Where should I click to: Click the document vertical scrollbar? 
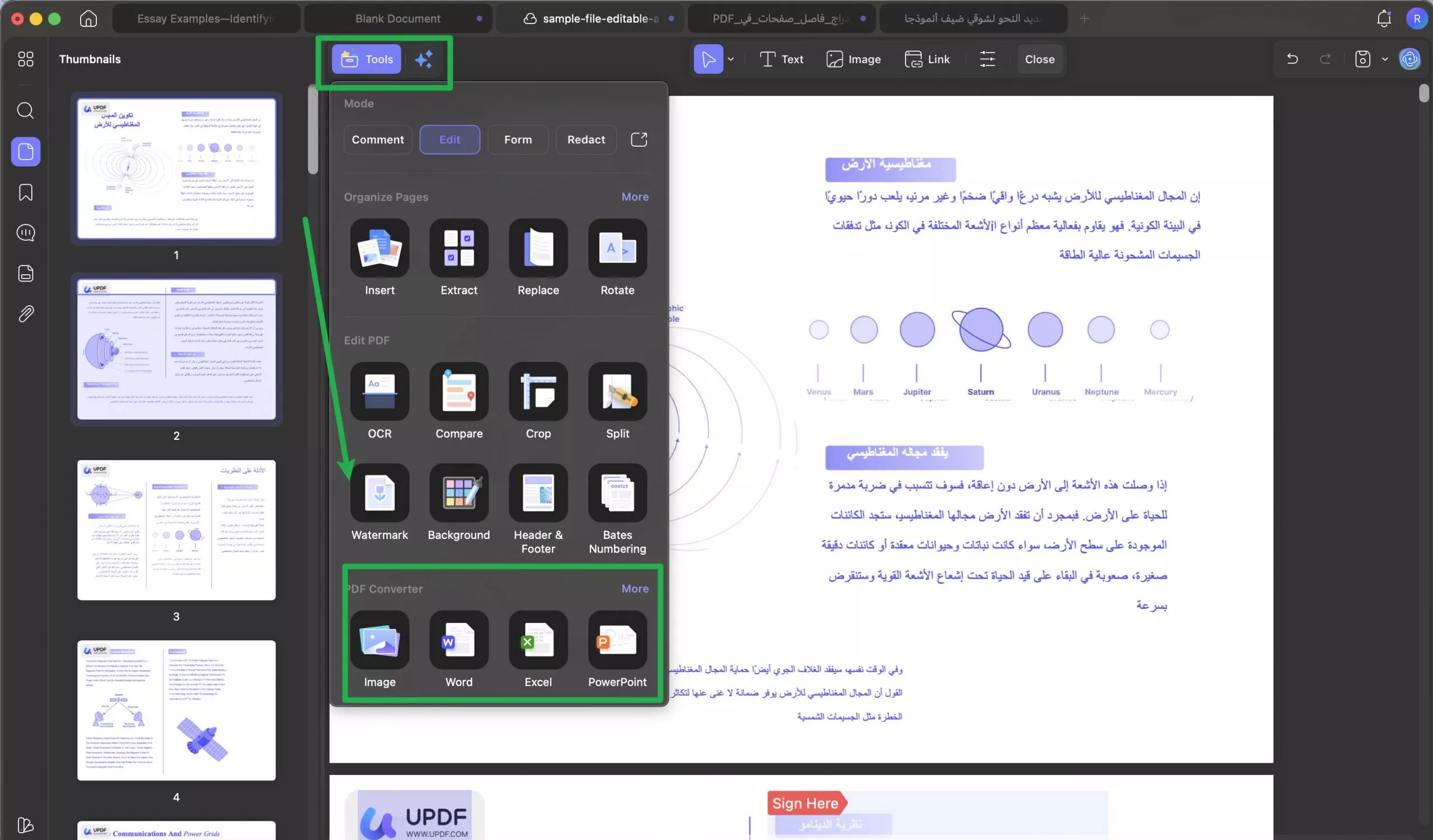[x=1423, y=93]
